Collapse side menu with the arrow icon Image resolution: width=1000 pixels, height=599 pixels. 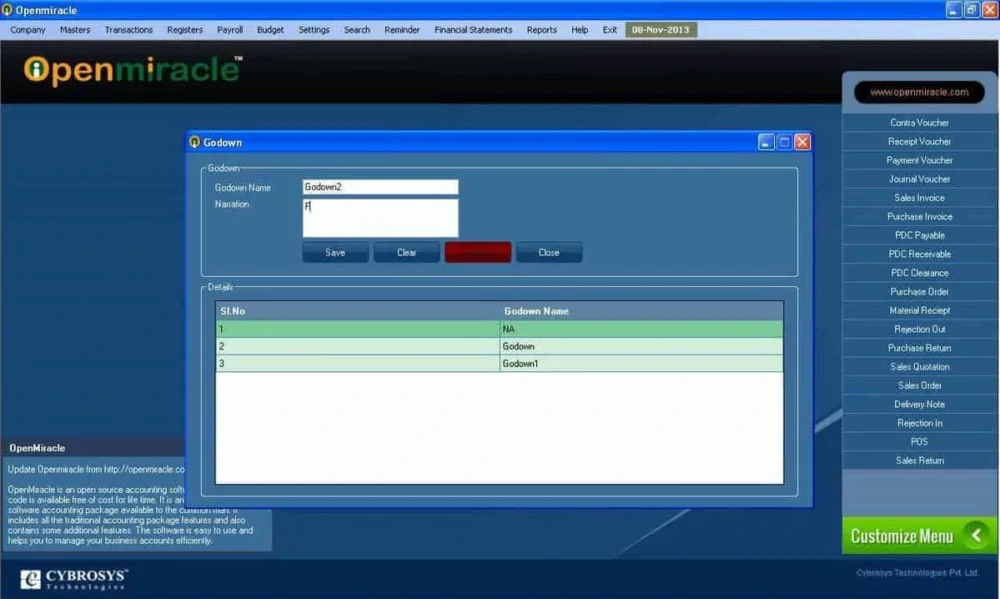click(976, 535)
